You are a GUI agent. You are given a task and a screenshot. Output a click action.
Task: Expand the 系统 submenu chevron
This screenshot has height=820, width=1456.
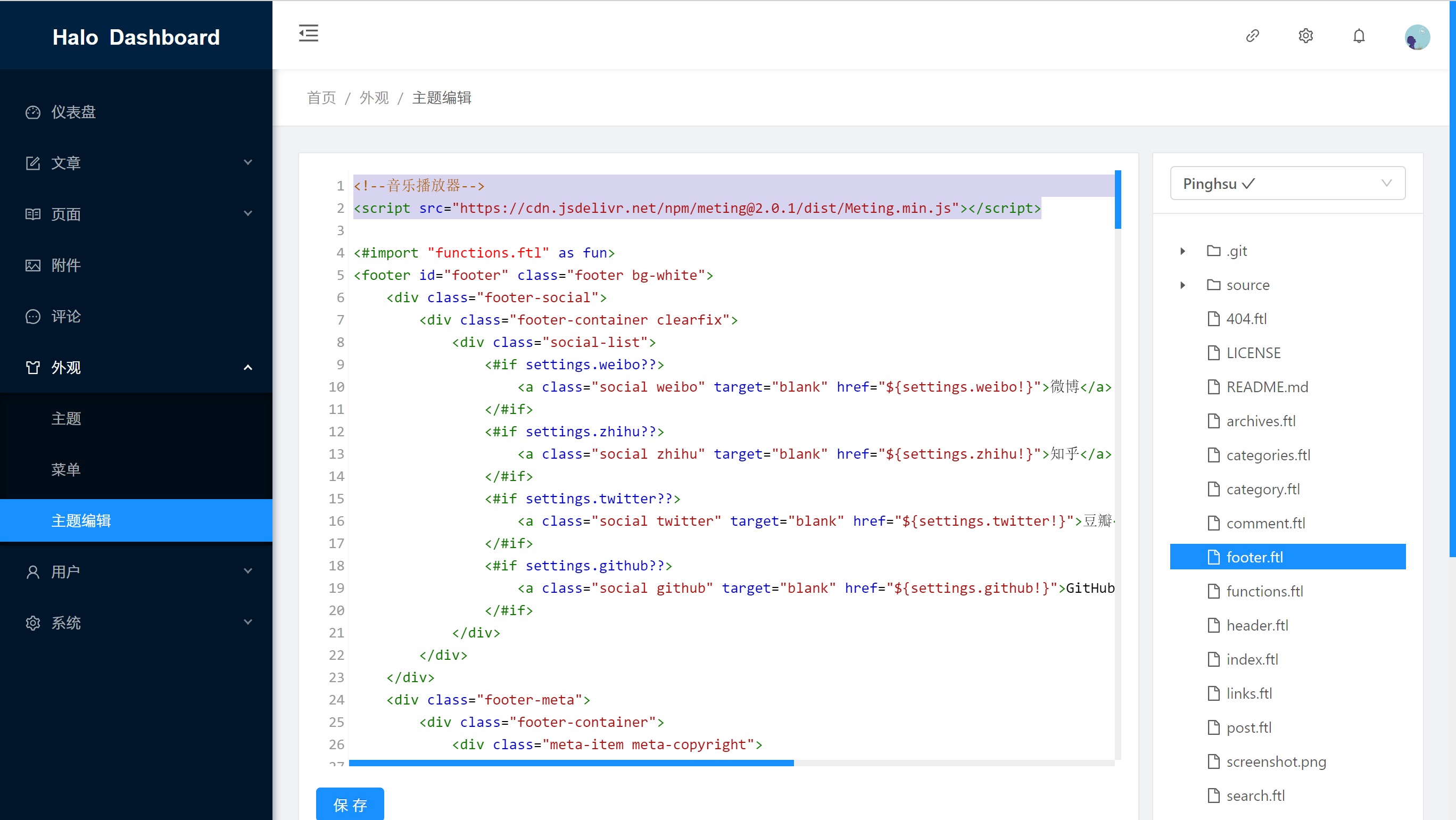coord(247,622)
